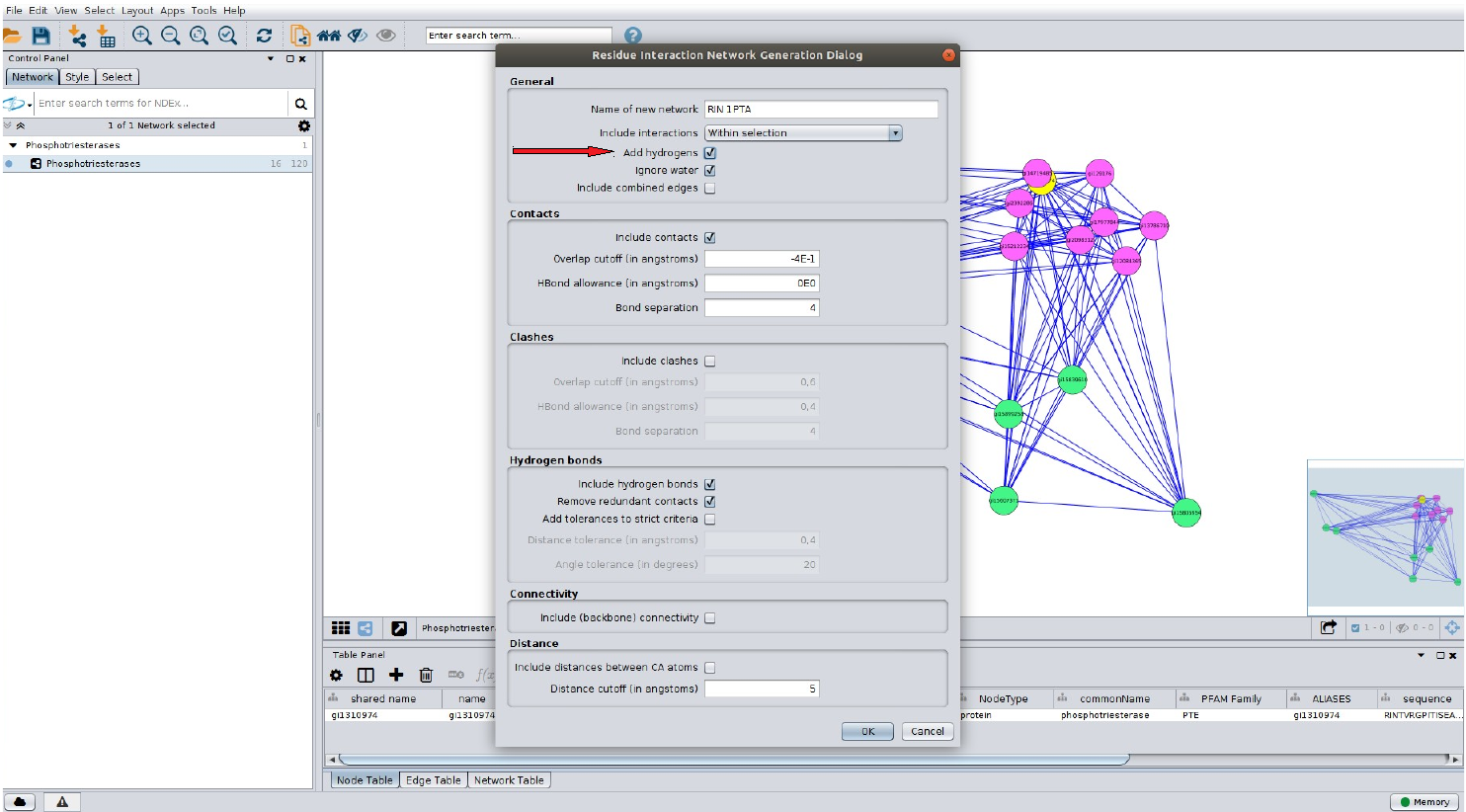Click the zoom in magnifier icon
Viewport: 1466px width, 812px height.
pos(142,36)
